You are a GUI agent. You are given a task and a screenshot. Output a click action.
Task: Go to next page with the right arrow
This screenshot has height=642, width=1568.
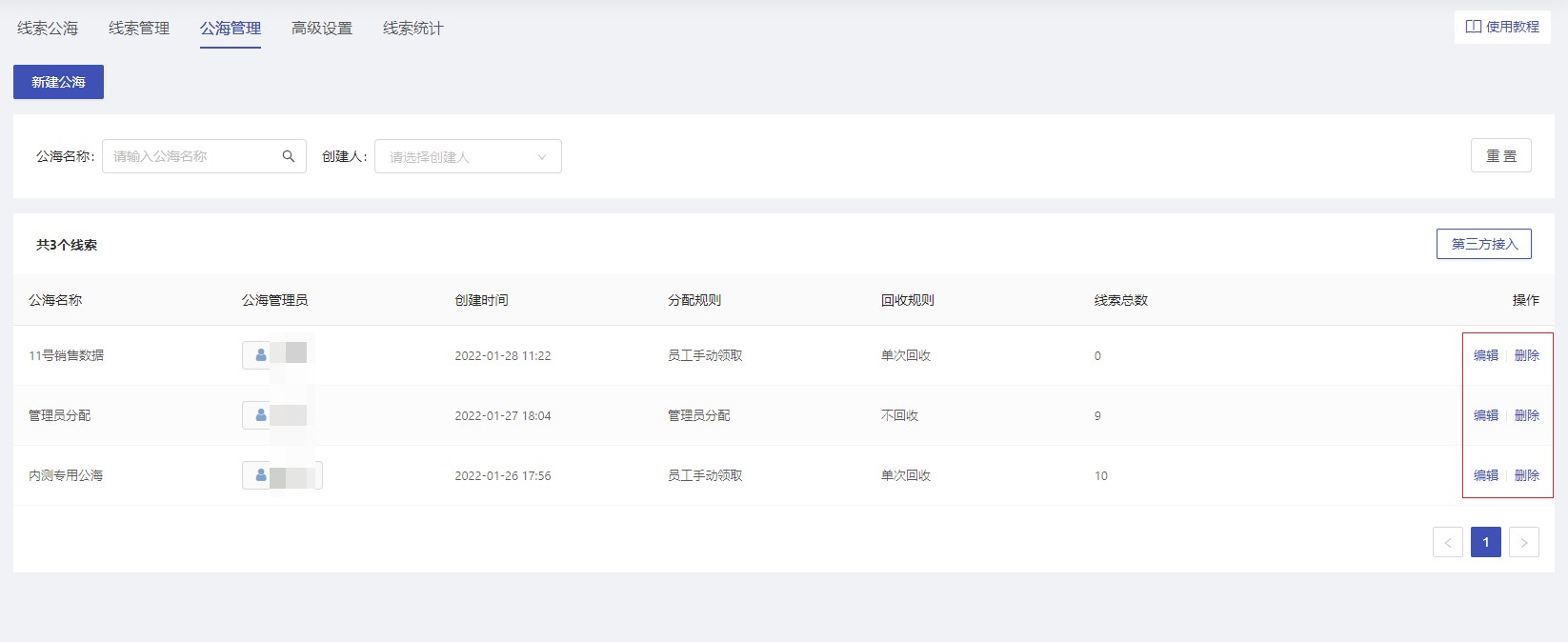(1524, 542)
